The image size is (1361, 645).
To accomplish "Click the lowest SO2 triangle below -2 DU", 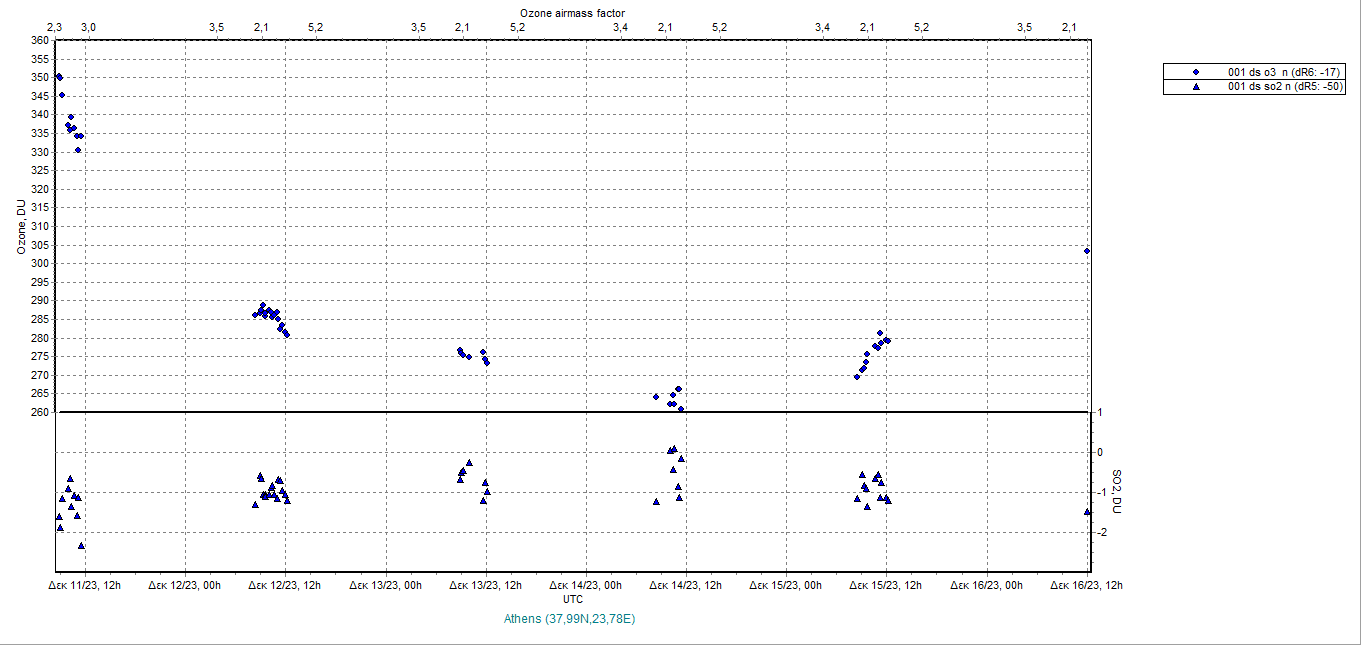I will (x=81, y=546).
